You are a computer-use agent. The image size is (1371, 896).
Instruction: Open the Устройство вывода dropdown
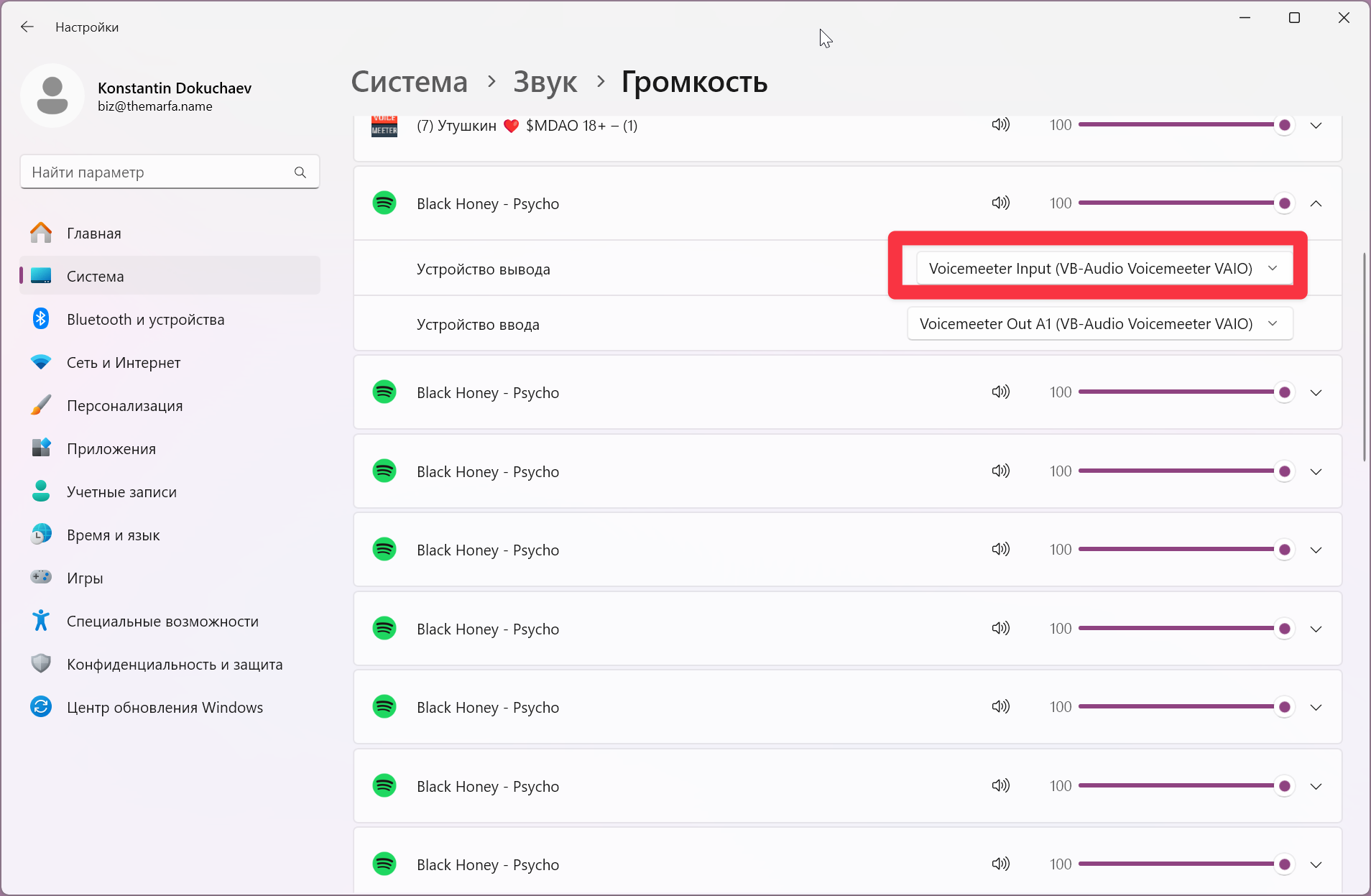[x=1104, y=269]
